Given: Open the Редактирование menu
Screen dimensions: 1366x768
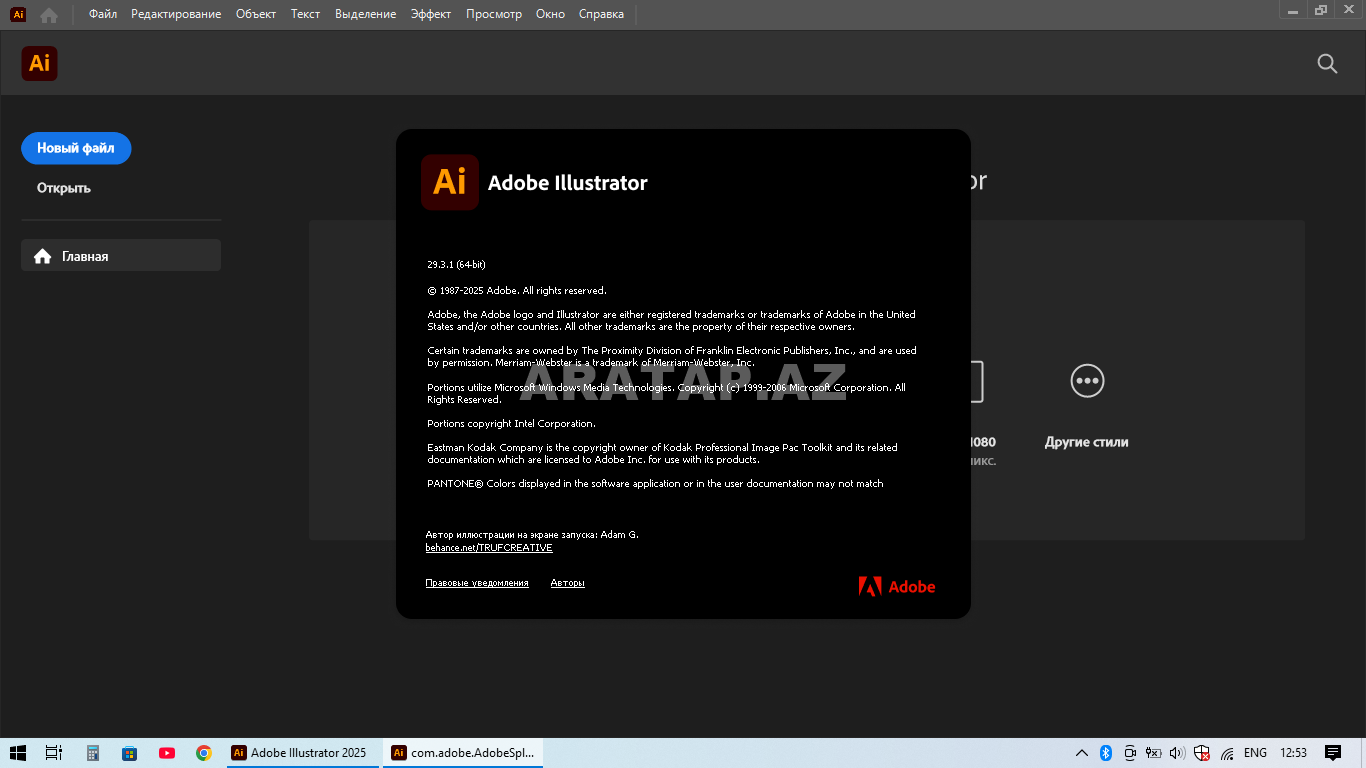Looking at the screenshot, I should pos(176,14).
